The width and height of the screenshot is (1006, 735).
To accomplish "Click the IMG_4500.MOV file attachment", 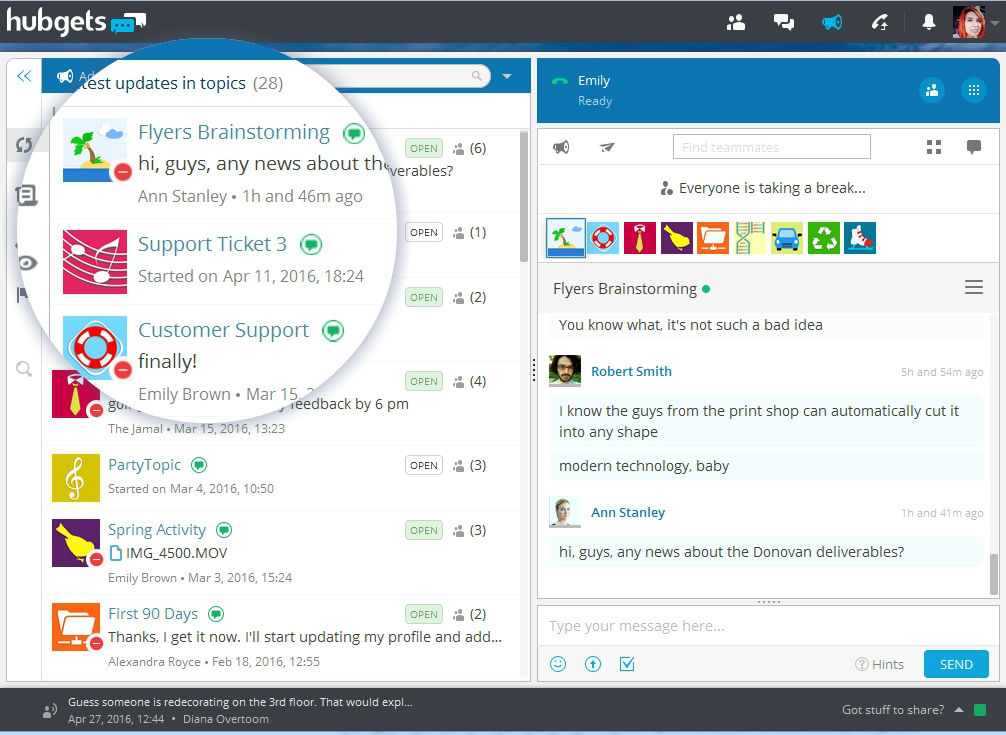I will (x=169, y=553).
